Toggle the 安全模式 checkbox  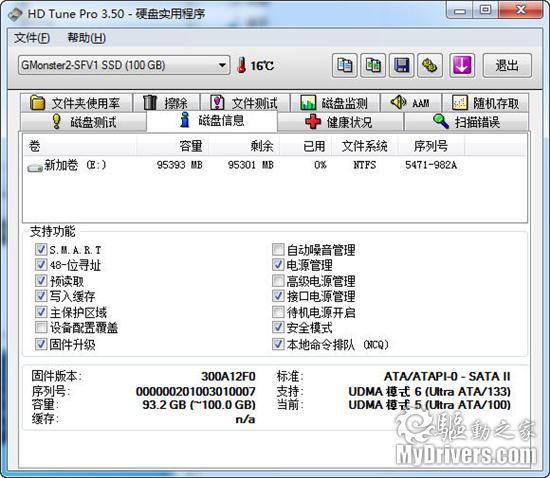(x=278, y=328)
